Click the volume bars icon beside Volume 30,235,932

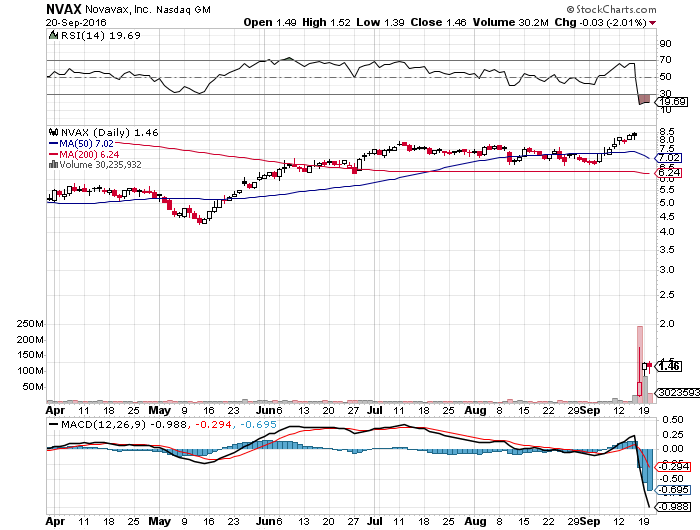click(x=53, y=164)
